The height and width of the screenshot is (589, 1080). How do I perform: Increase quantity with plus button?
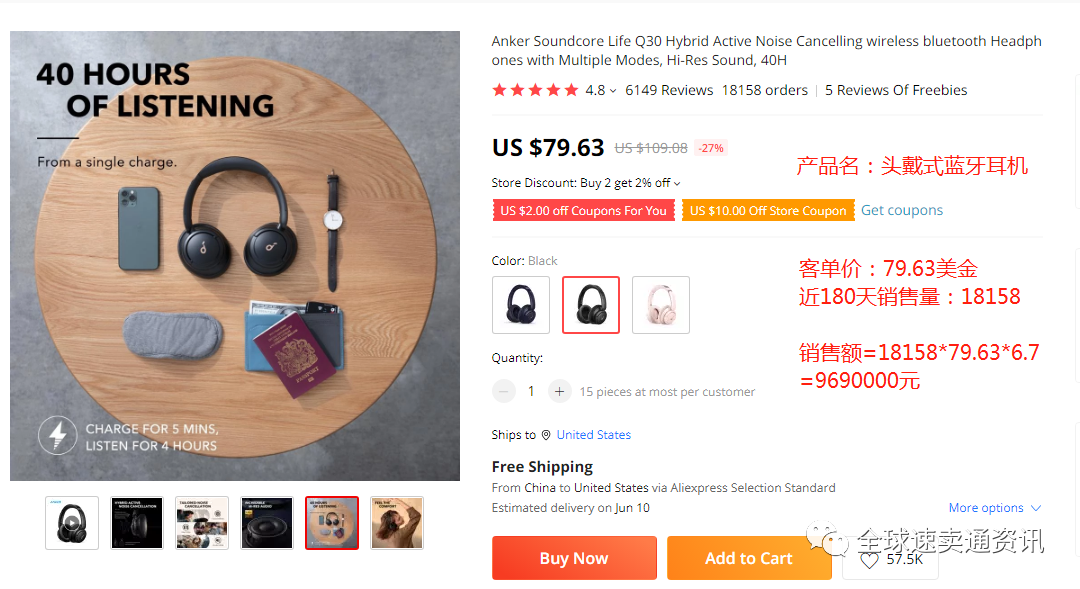tap(560, 391)
